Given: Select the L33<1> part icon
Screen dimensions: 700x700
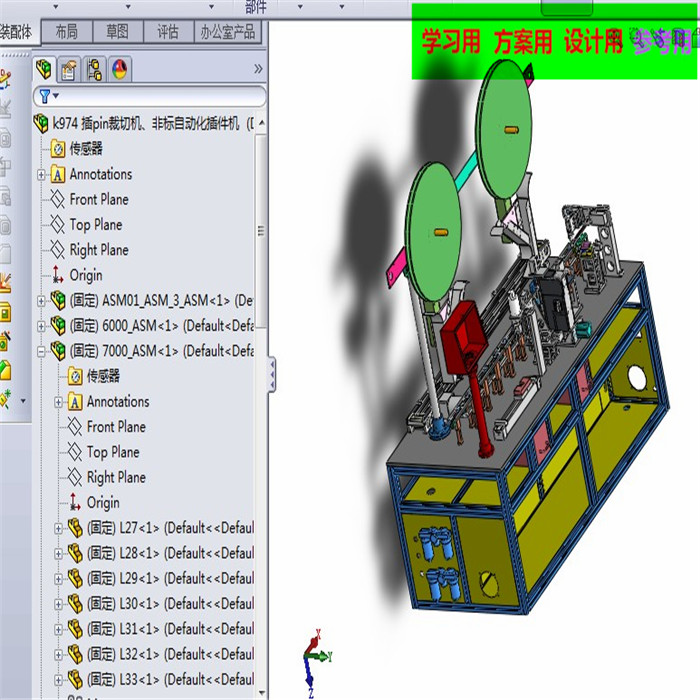Looking at the screenshot, I should click(x=75, y=680).
